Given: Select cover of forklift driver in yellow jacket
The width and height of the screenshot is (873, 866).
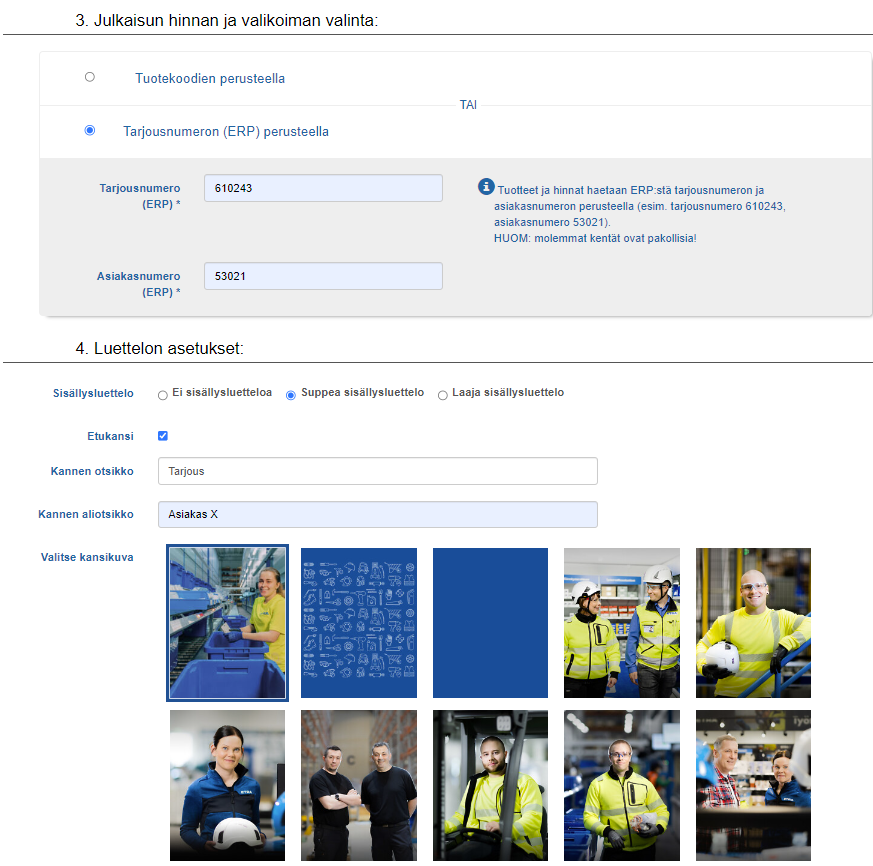Looking at the screenshot, I should (x=491, y=785).
